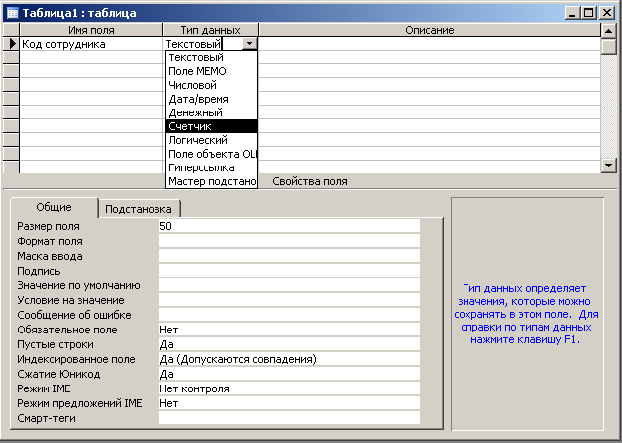Maximize the Таблица1 window
Screen dimensions: 622x443
[589, 13]
